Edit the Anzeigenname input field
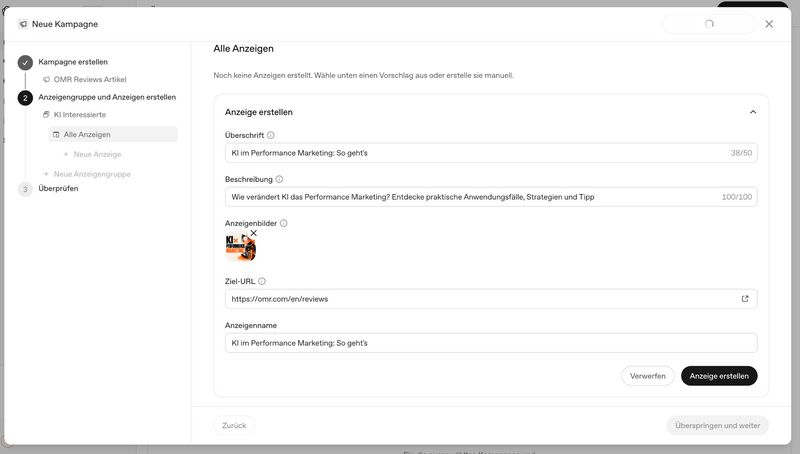 coord(491,343)
